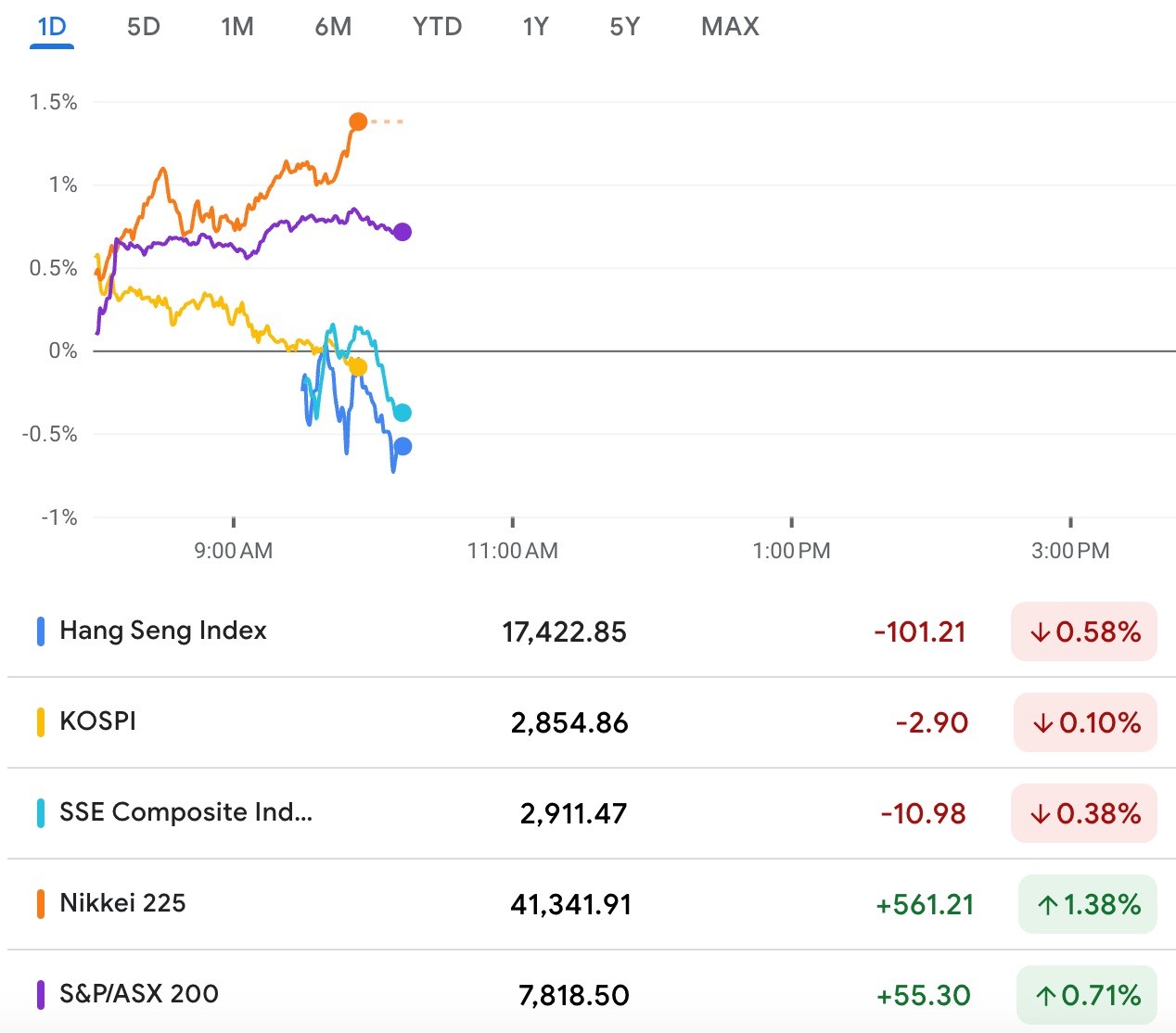The height and width of the screenshot is (1033, 1176).
Task: Click the purple ASX endpoint dot on chart
Action: click(402, 232)
